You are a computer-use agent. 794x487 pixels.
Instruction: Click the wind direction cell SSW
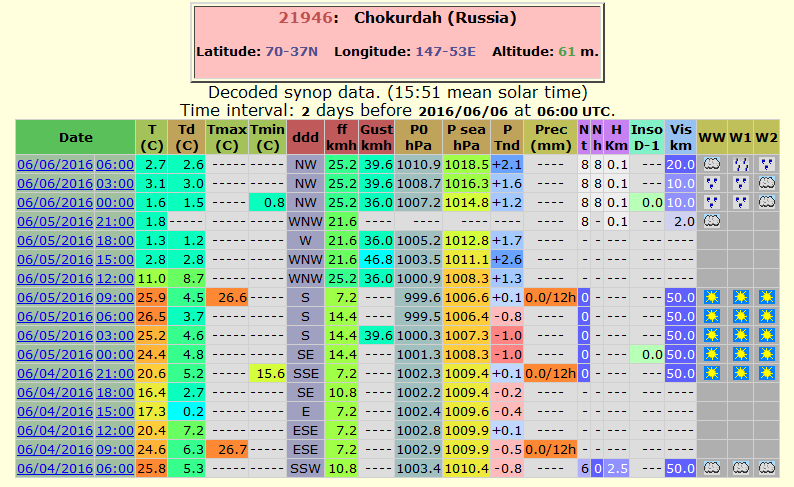(305, 468)
